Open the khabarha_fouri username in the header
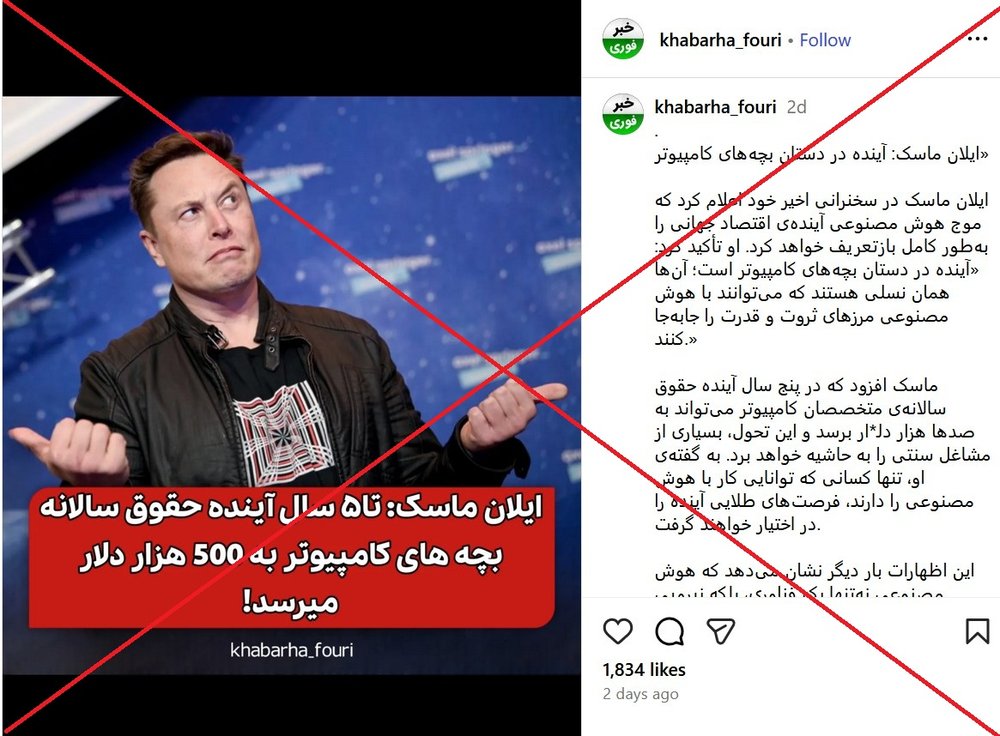This screenshot has height=736, width=1000. click(x=720, y=40)
